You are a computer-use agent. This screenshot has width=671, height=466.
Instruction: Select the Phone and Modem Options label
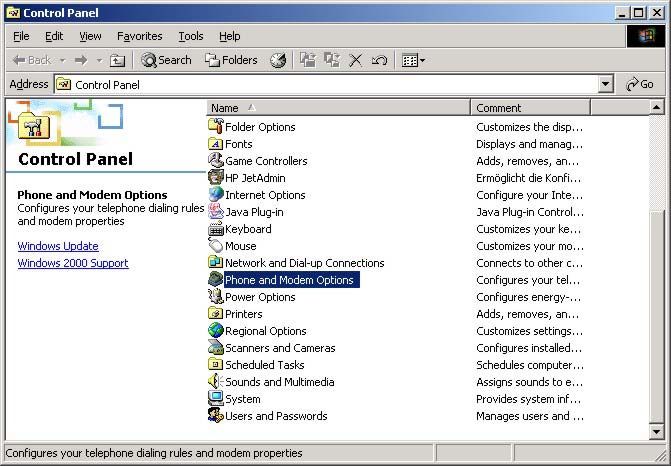click(x=289, y=280)
